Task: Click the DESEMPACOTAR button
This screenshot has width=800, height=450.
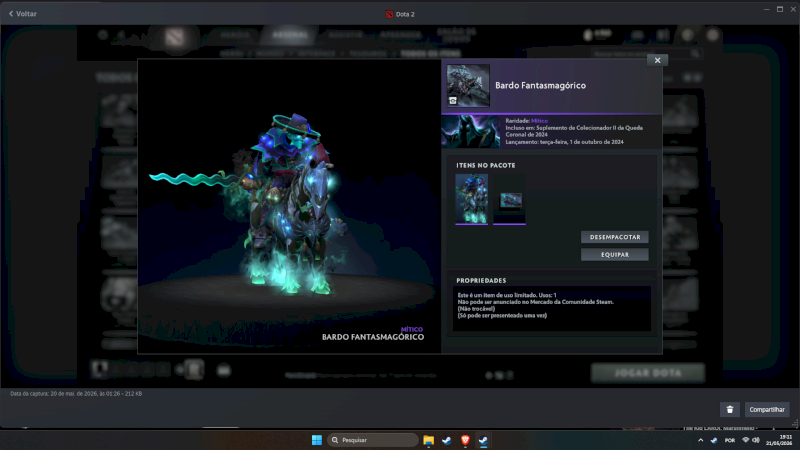Action: [615, 237]
